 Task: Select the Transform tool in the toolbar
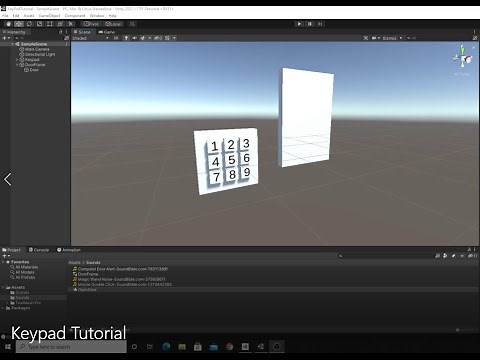[x=60, y=24]
